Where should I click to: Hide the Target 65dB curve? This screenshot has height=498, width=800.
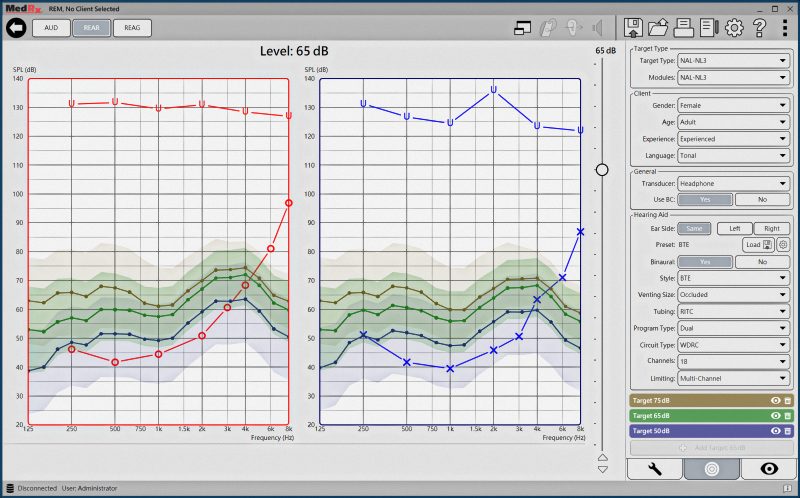[x=775, y=415]
